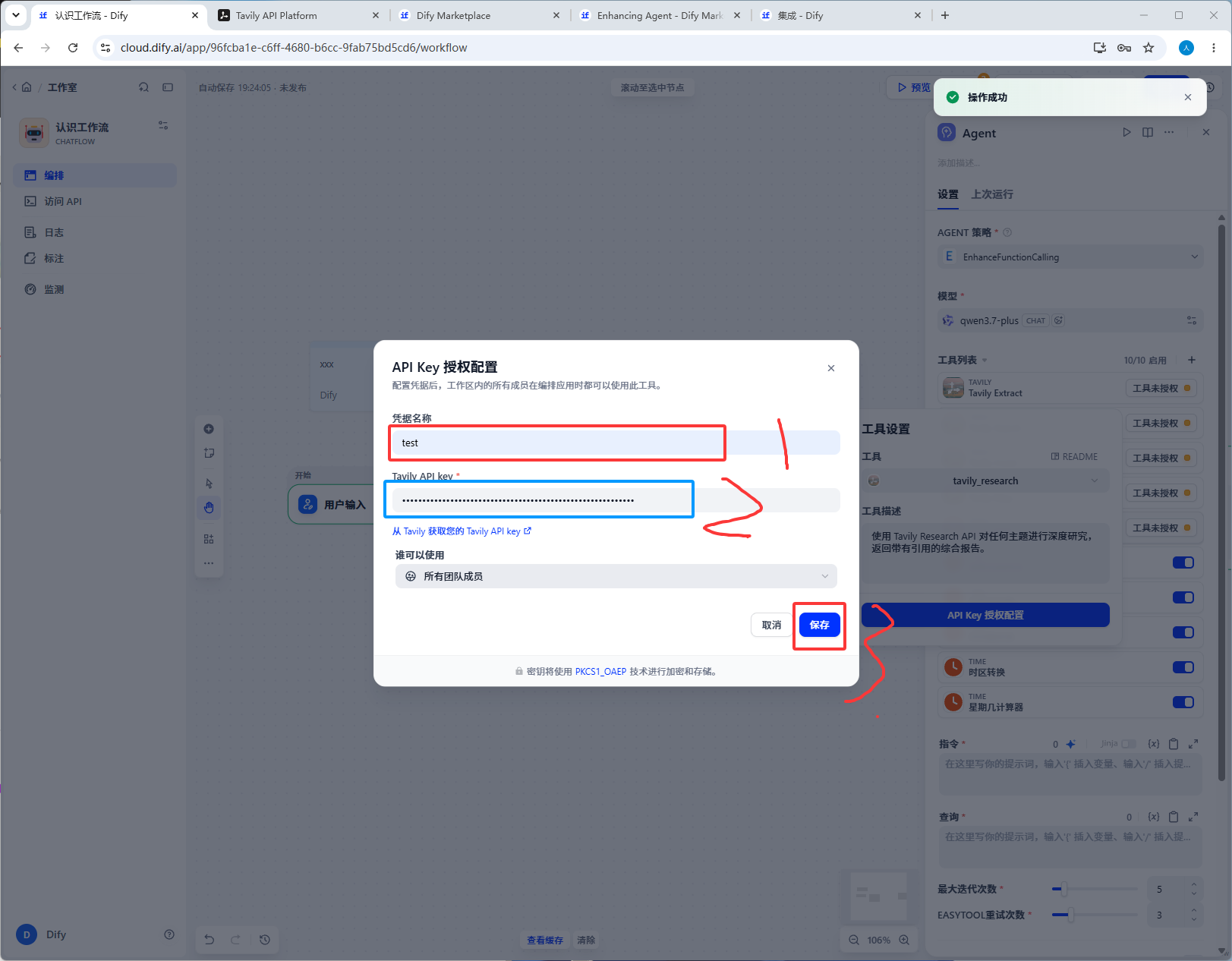Image resolution: width=1232 pixels, height=961 pixels.
Task: Open the help icon at sidebar bottom
Action: [x=169, y=934]
